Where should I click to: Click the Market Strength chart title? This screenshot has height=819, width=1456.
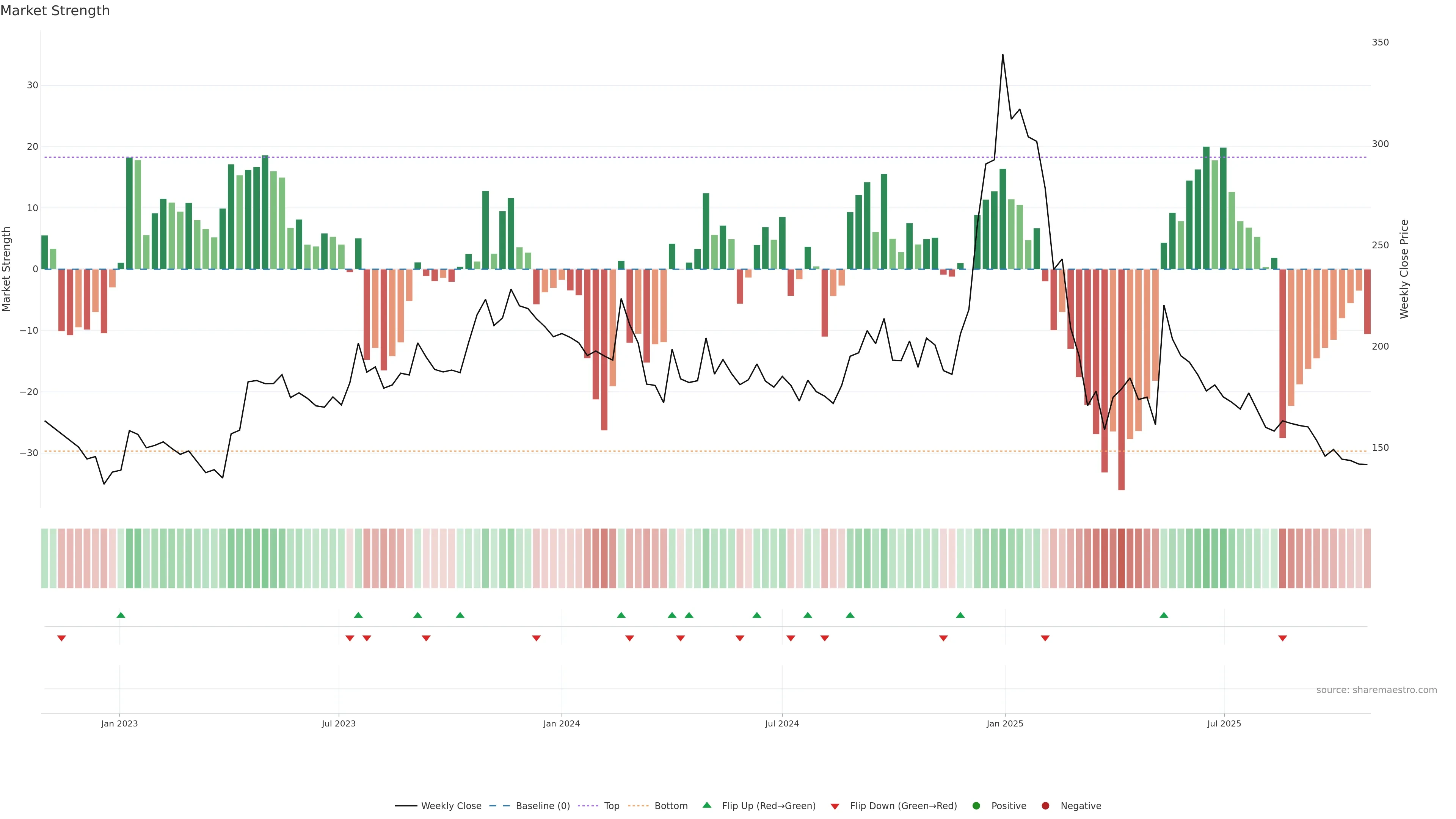(x=55, y=11)
